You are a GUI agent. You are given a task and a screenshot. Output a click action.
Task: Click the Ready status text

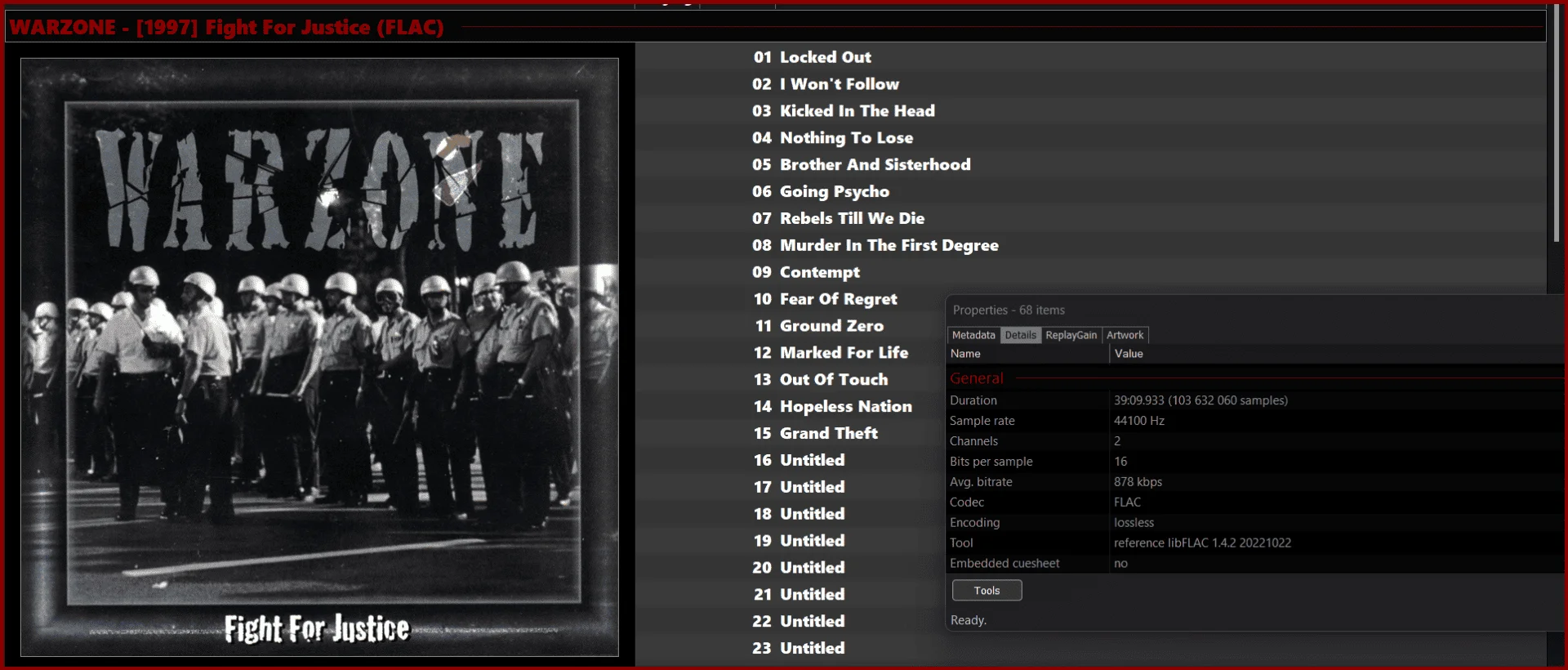(x=969, y=620)
